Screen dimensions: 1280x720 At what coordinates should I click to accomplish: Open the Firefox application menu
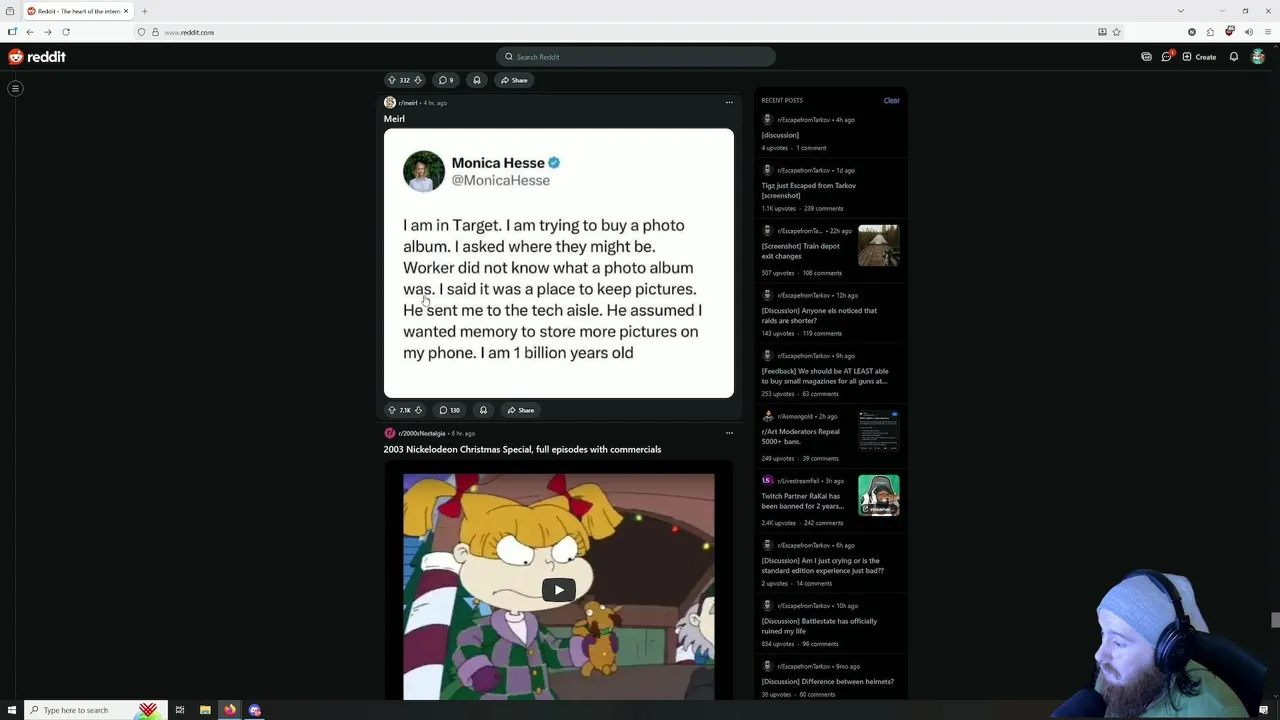(1266, 32)
